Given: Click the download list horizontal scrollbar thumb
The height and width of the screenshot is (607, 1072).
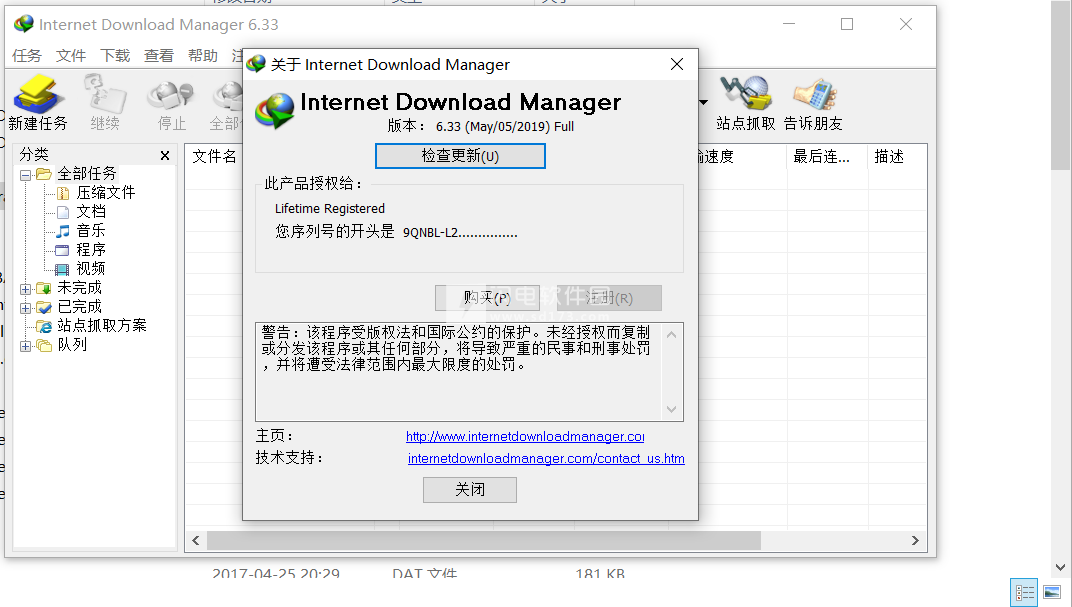Looking at the screenshot, I should (484, 541).
